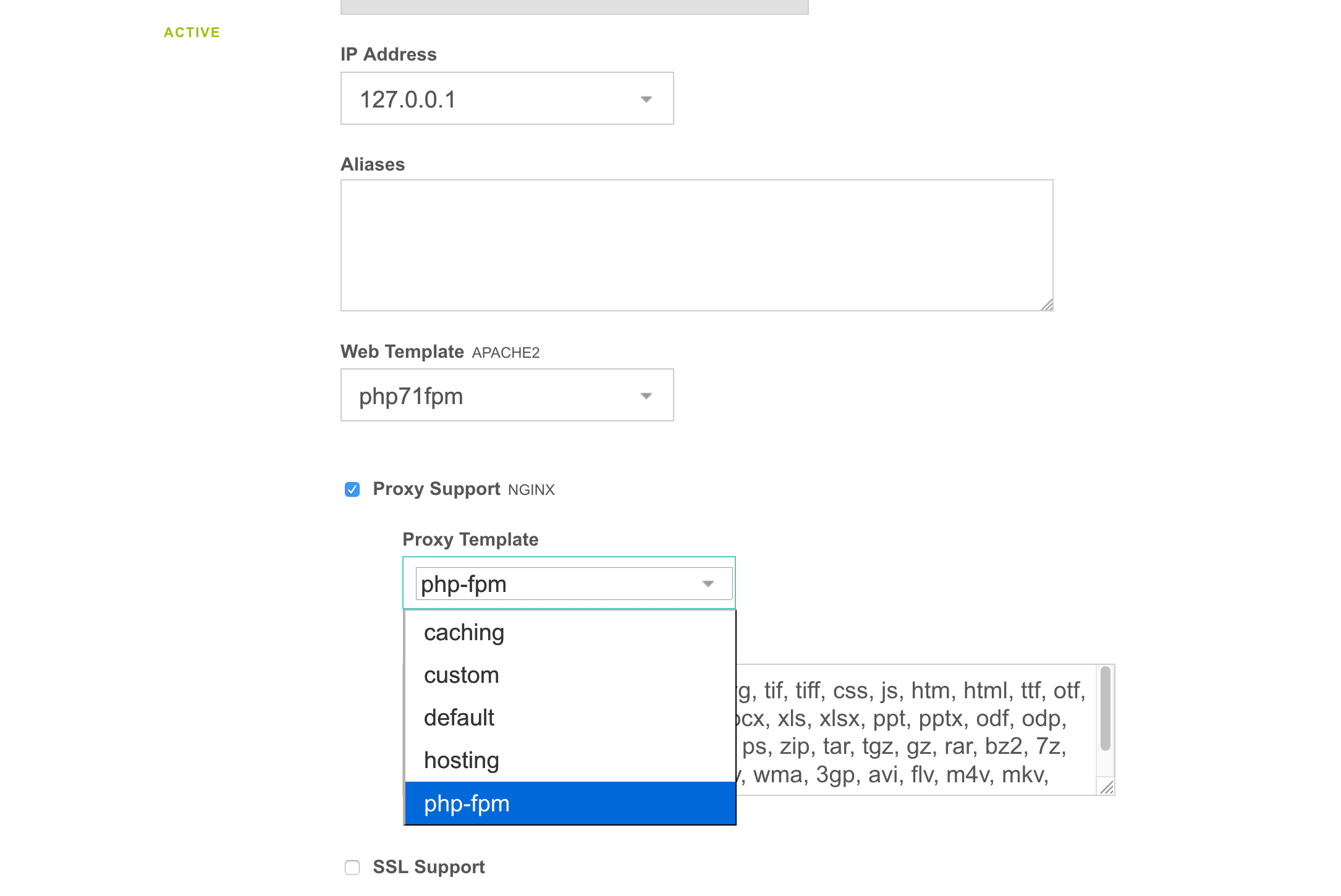Click the Proxy Template dropdown arrow

point(708,584)
